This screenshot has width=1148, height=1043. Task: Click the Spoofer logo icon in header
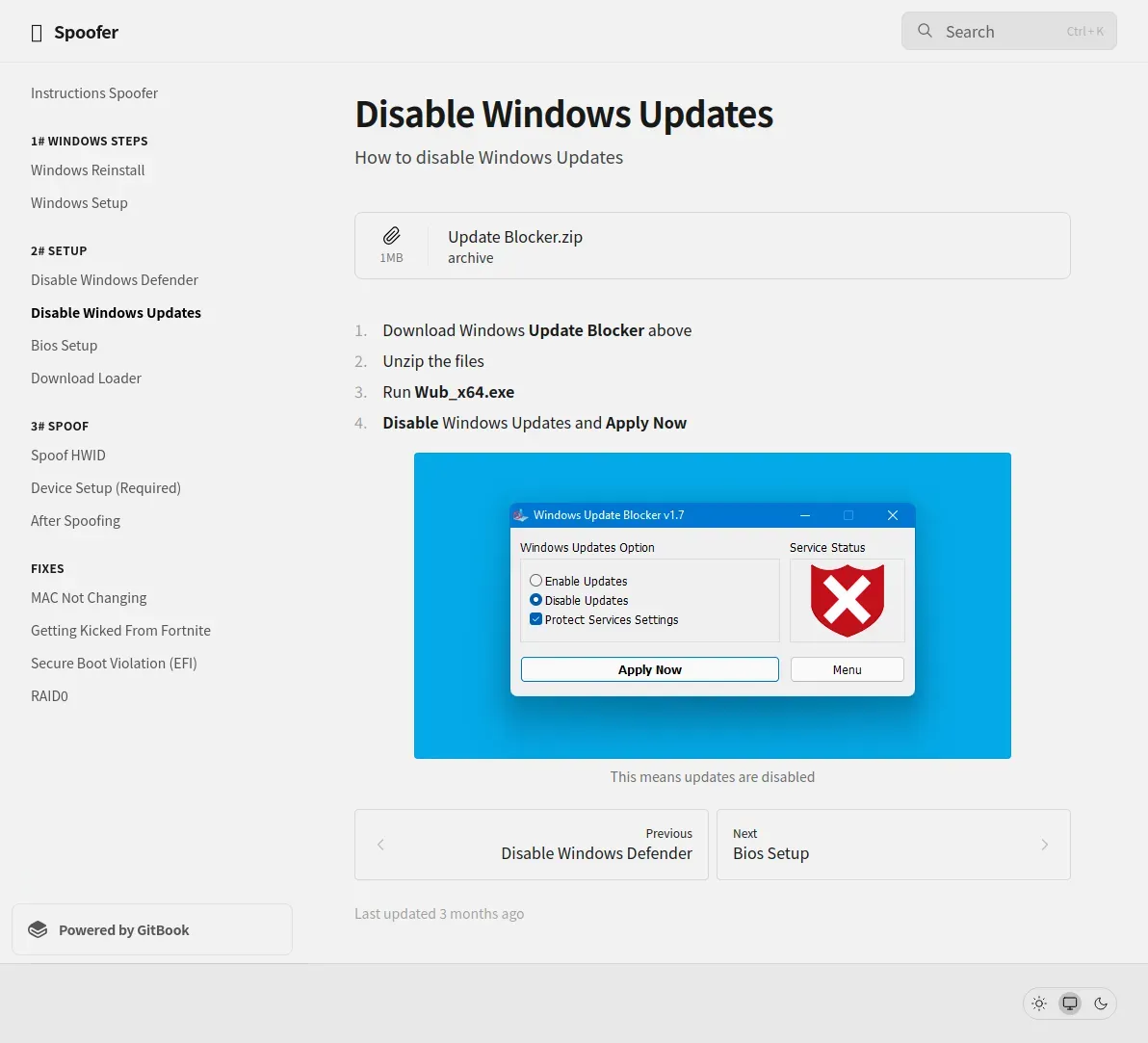point(37,33)
